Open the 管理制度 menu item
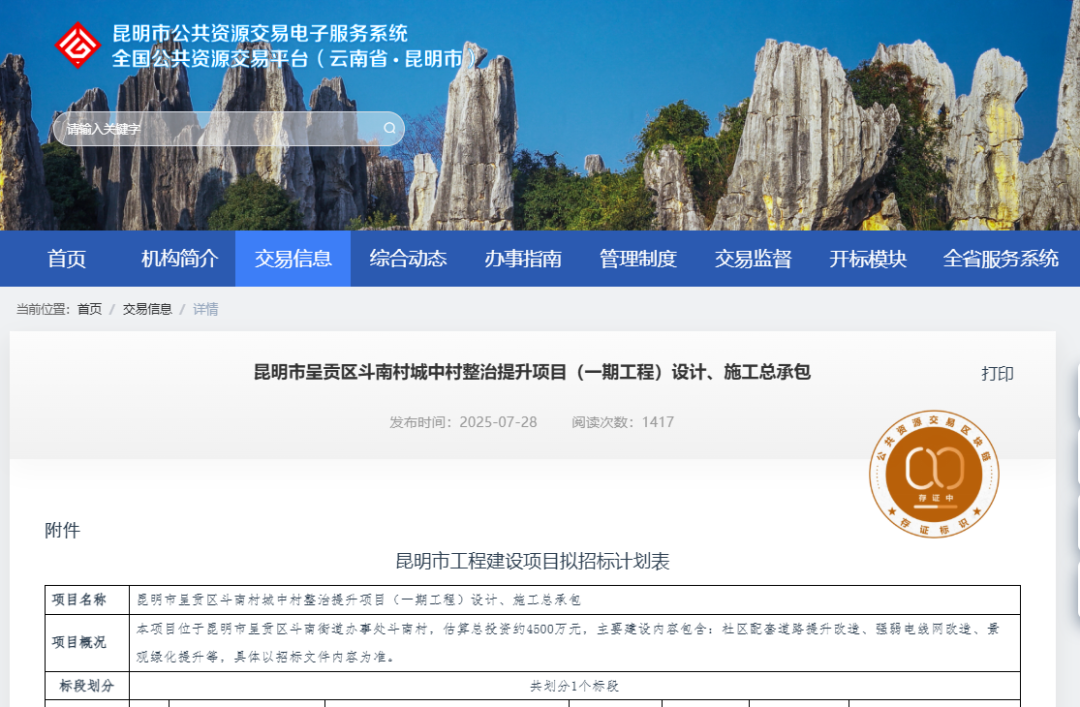The height and width of the screenshot is (707, 1080). (638, 259)
